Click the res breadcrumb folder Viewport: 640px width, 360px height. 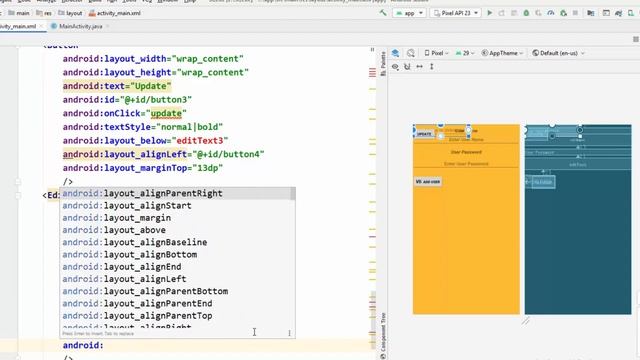click(x=44, y=13)
